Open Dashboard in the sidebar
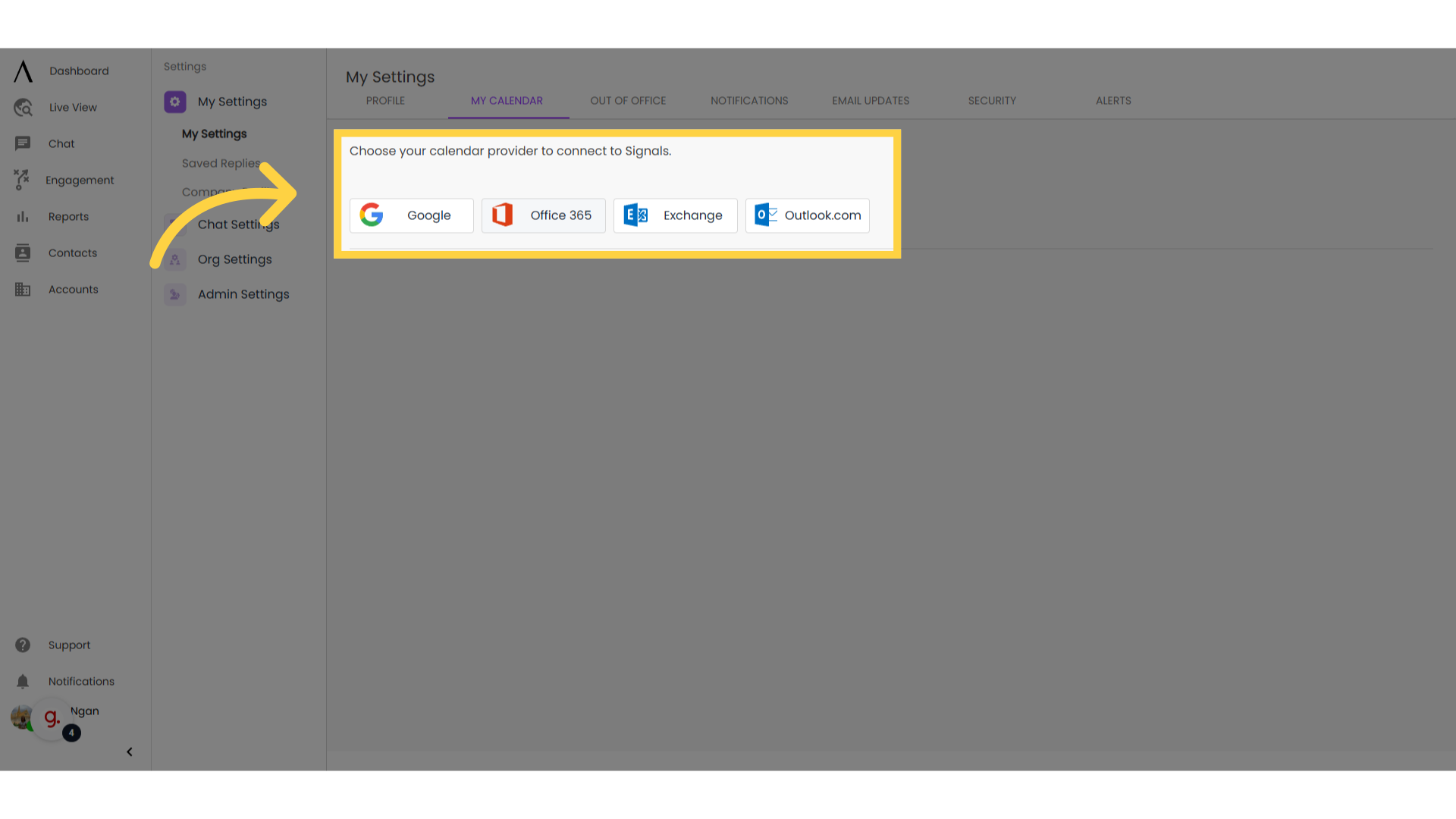Screen dimensions: 1456x819 pos(80,71)
